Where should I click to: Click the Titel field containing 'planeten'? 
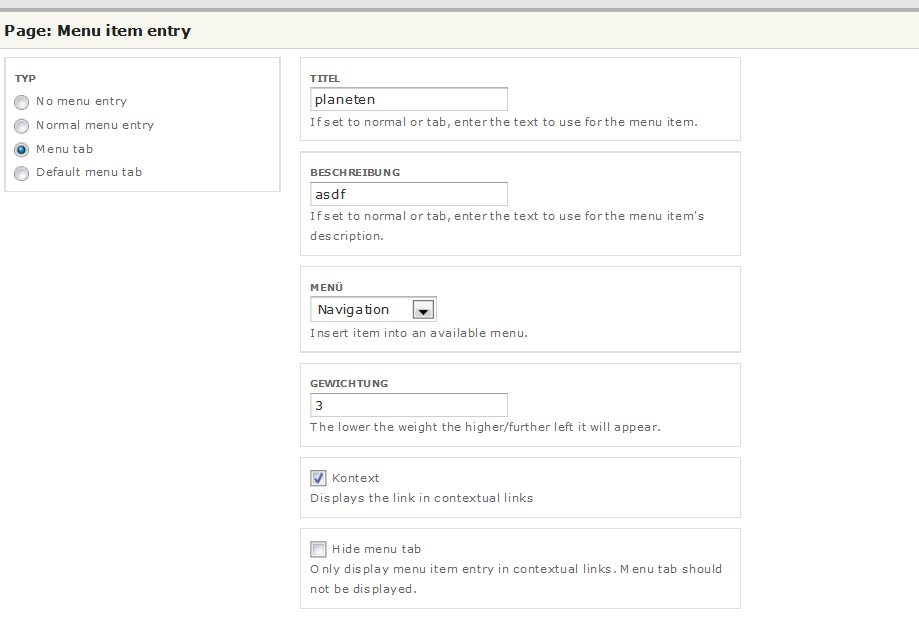coord(408,99)
